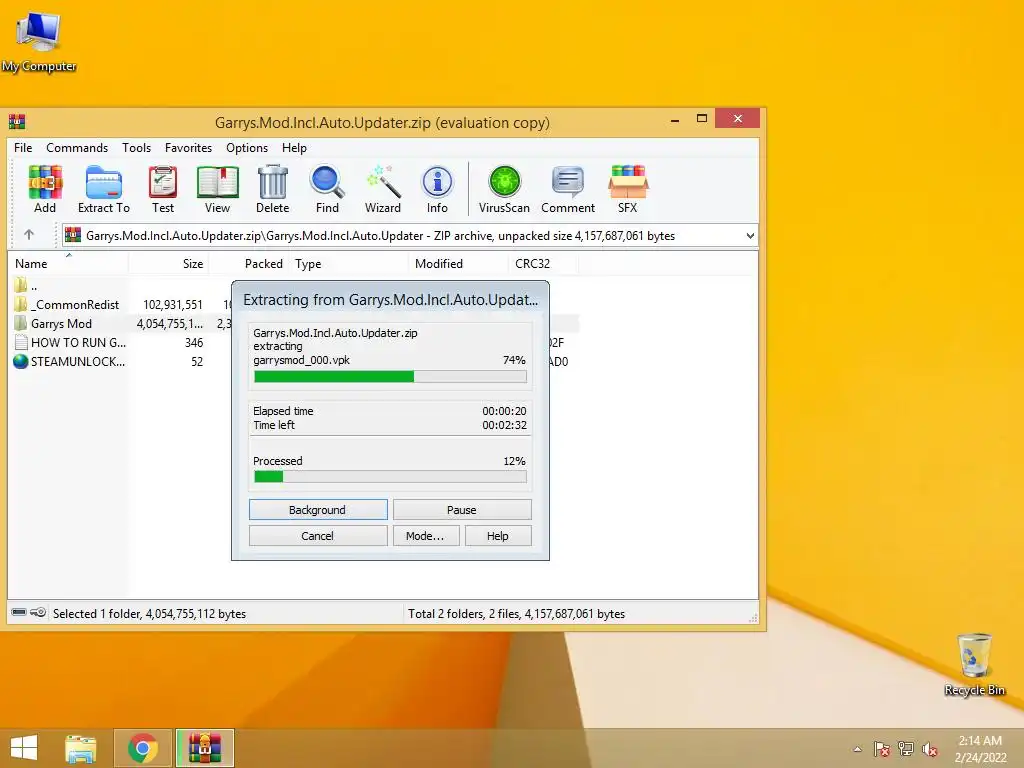Open the Favorites menu
Viewport: 1024px width, 768px height.
coord(188,148)
